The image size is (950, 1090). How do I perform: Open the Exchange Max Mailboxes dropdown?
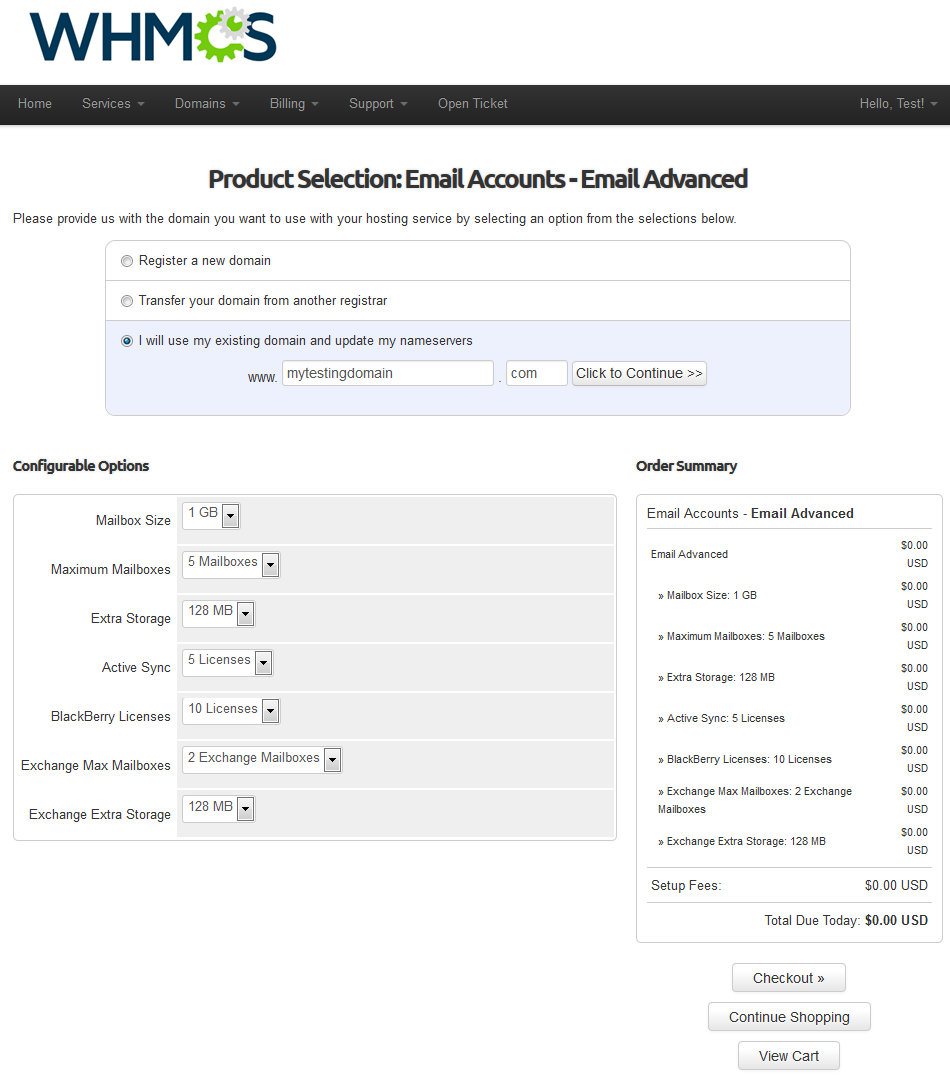point(261,760)
